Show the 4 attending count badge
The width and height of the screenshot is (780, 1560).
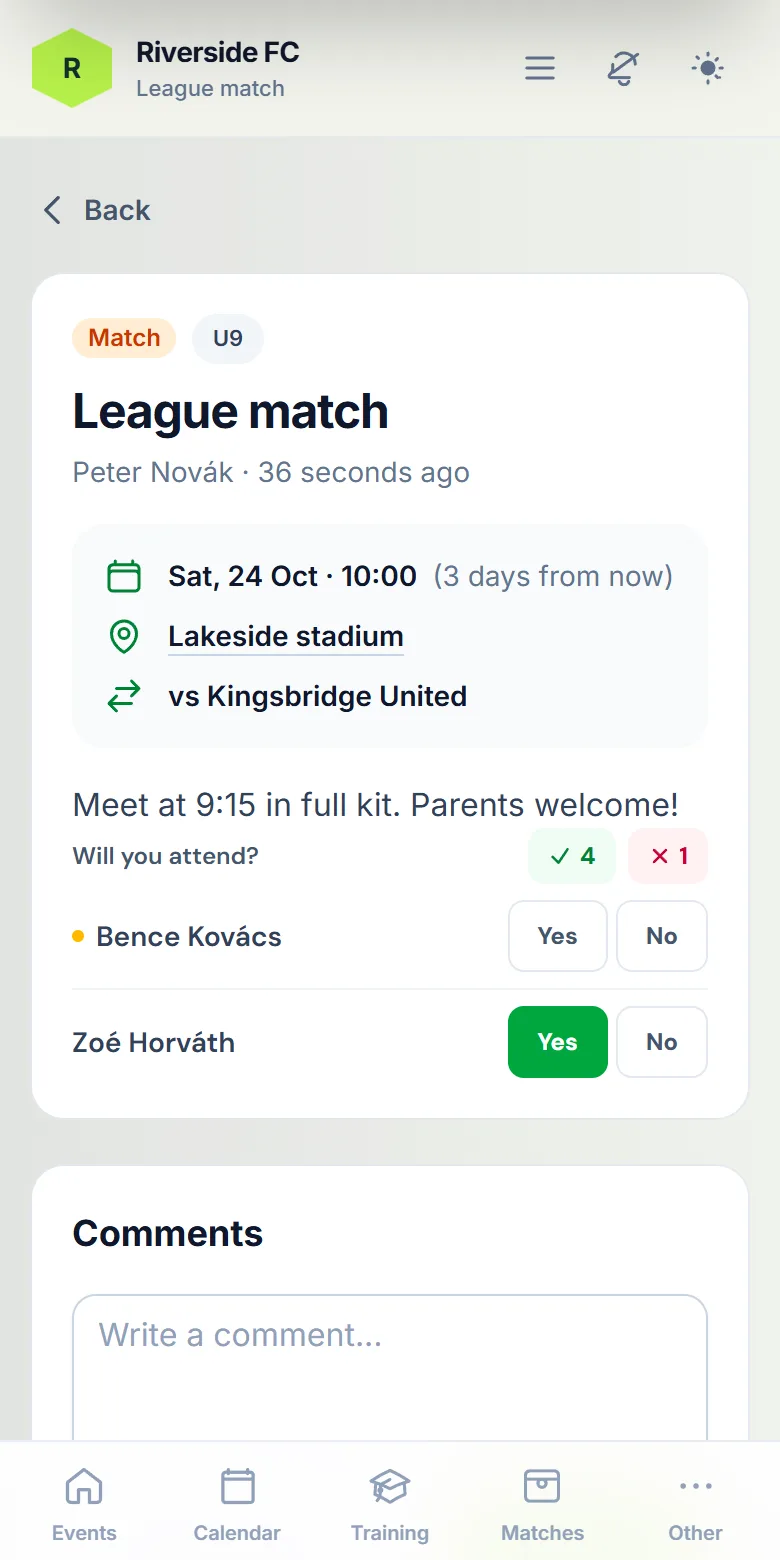coord(573,856)
